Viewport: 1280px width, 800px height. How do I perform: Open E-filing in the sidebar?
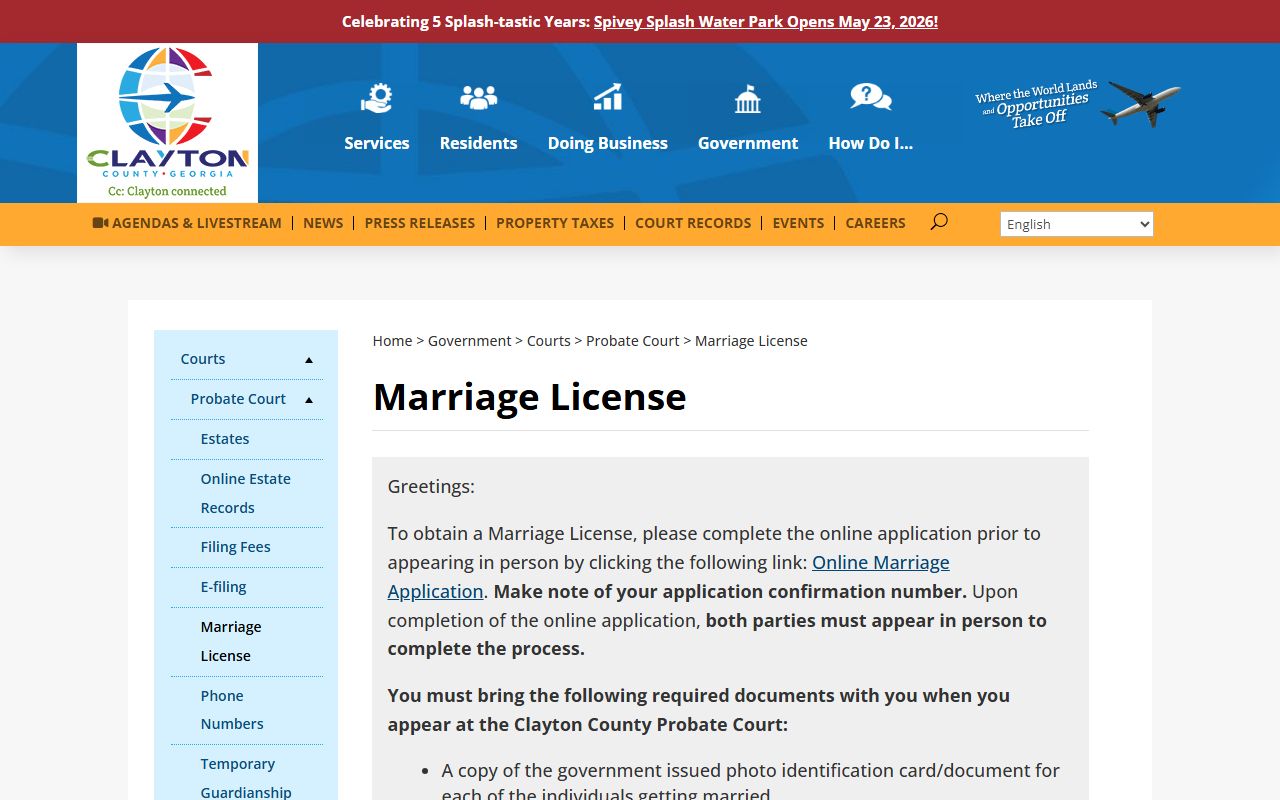(x=223, y=587)
